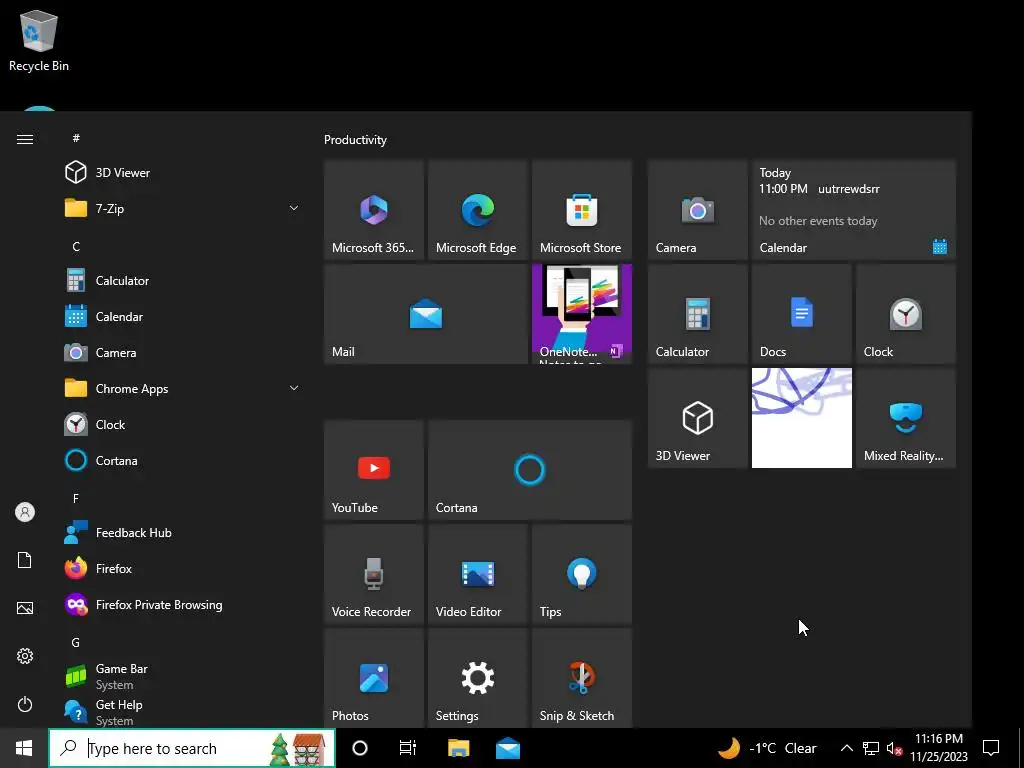Open the Settings tile

pos(477,678)
